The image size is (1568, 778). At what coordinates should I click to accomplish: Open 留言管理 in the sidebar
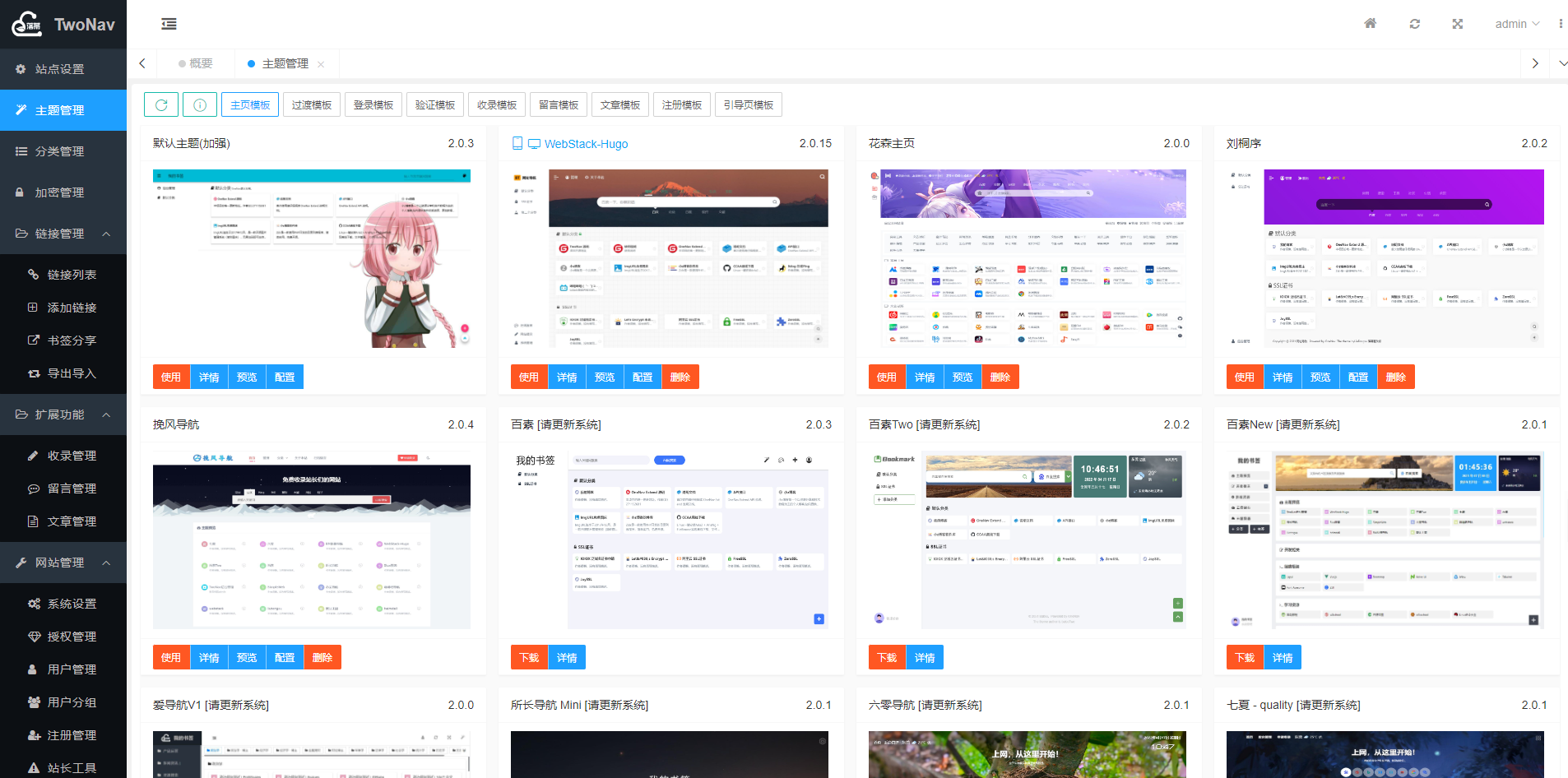pos(63,489)
